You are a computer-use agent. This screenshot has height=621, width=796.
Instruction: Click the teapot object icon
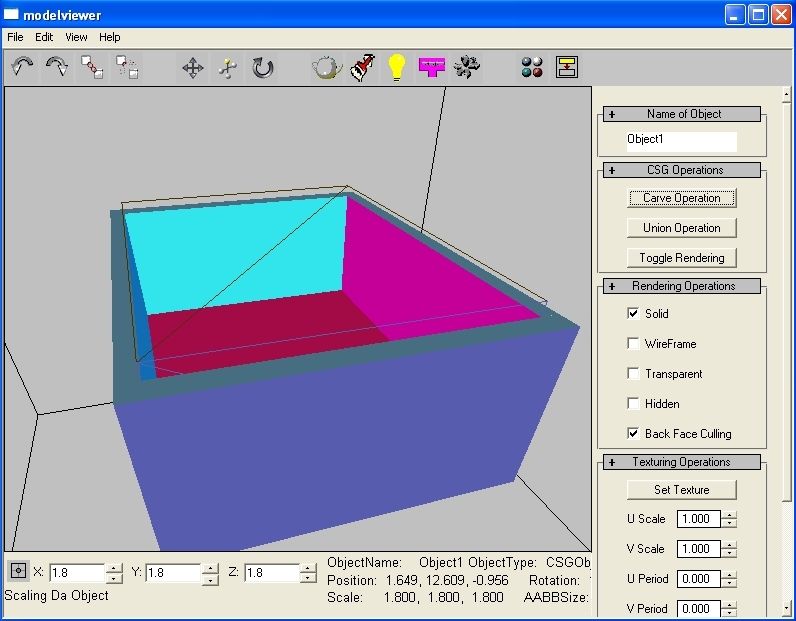[x=327, y=67]
